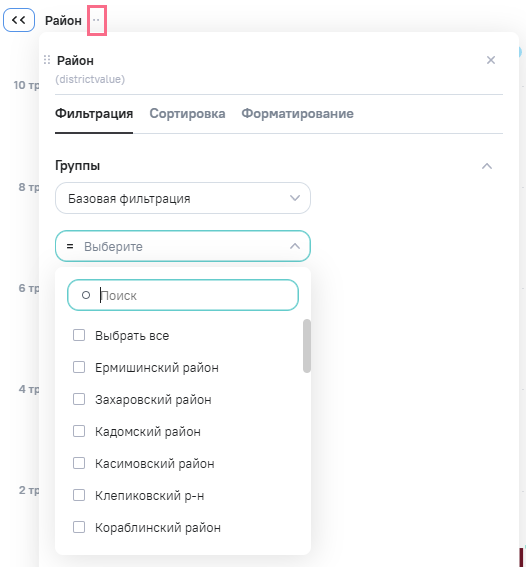Collapse the Группы section chevron
The image size is (526, 567).
(x=487, y=166)
